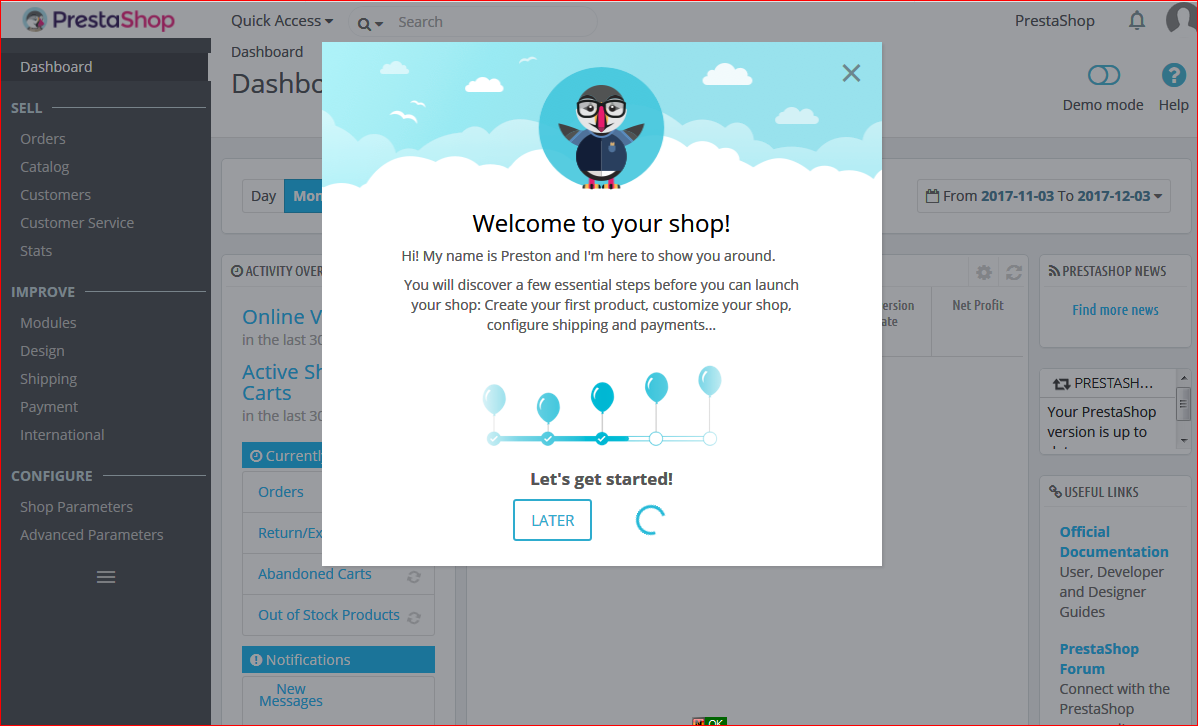Click the calendar icon in date range
The width and height of the screenshot is (1198, 726).
coord(932,196)
